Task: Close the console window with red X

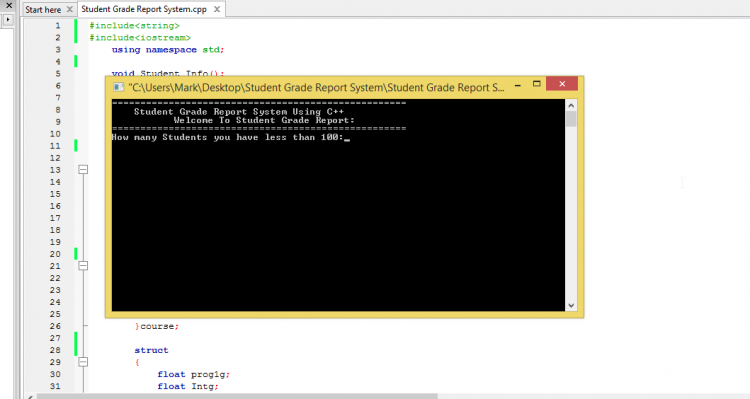Action: (562, 84)
